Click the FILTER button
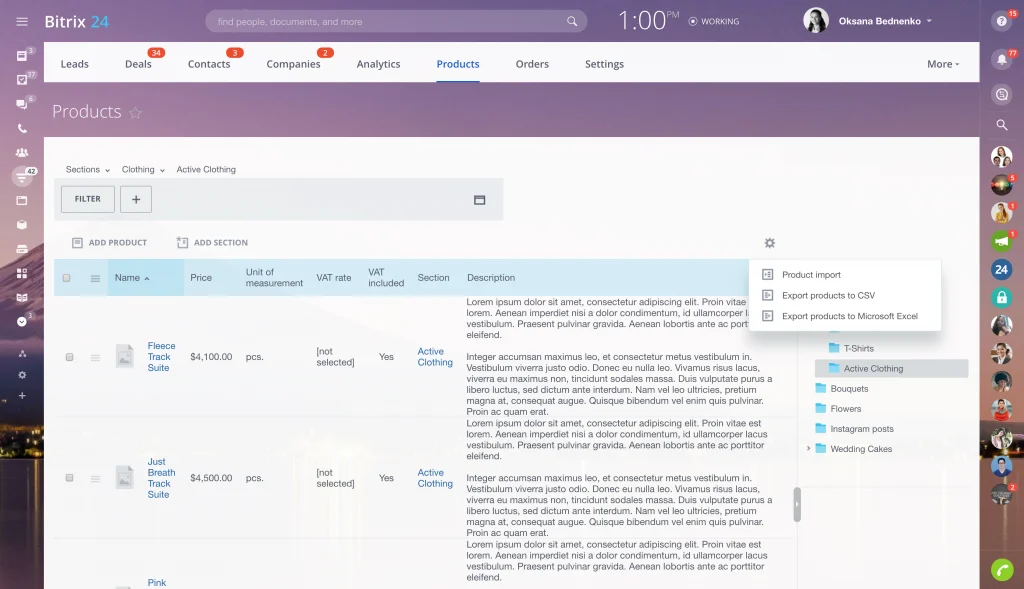This screenshot has height=589, width=1024. click(88, 199)
